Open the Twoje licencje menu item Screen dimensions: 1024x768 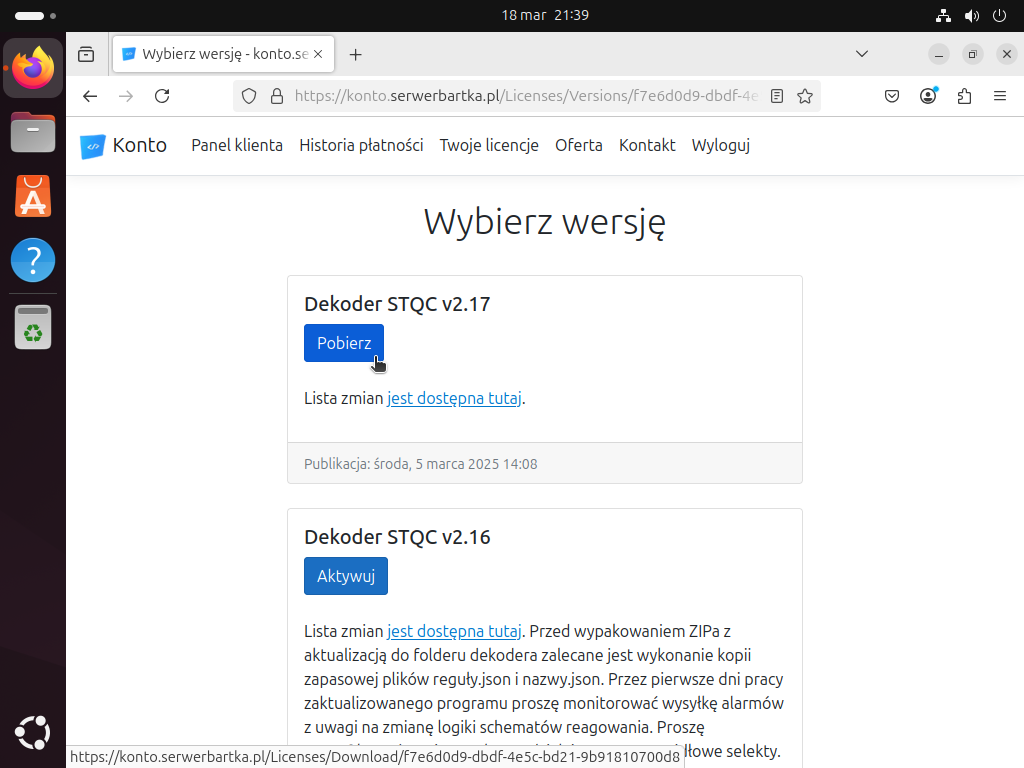point(489,145)
